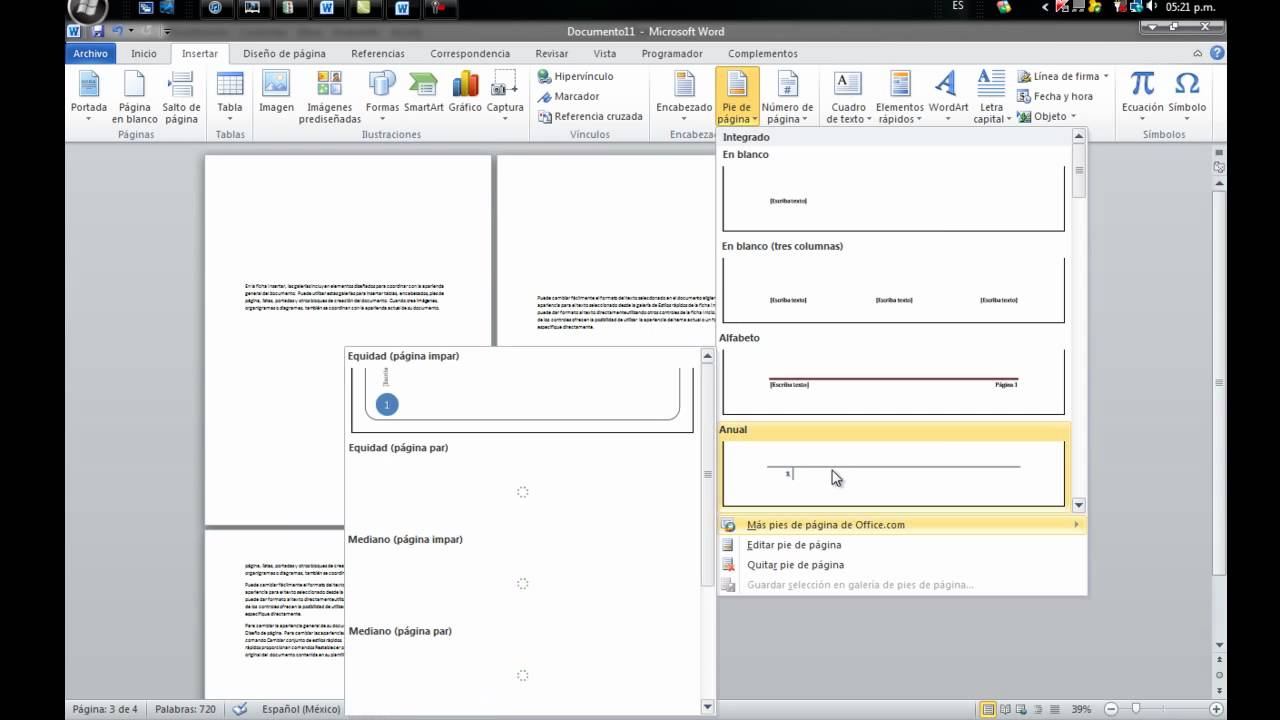
Task: Zoom out with the minus button
Action: 1113,709
